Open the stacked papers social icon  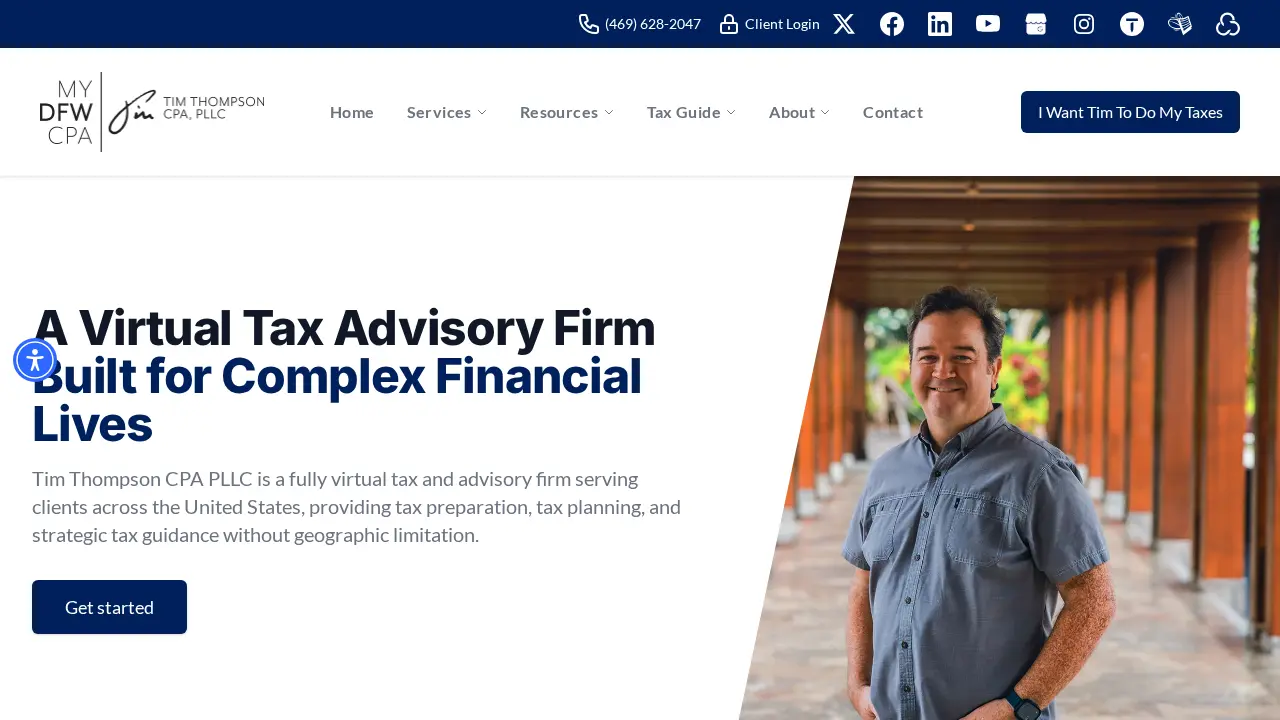[1180, 24]
